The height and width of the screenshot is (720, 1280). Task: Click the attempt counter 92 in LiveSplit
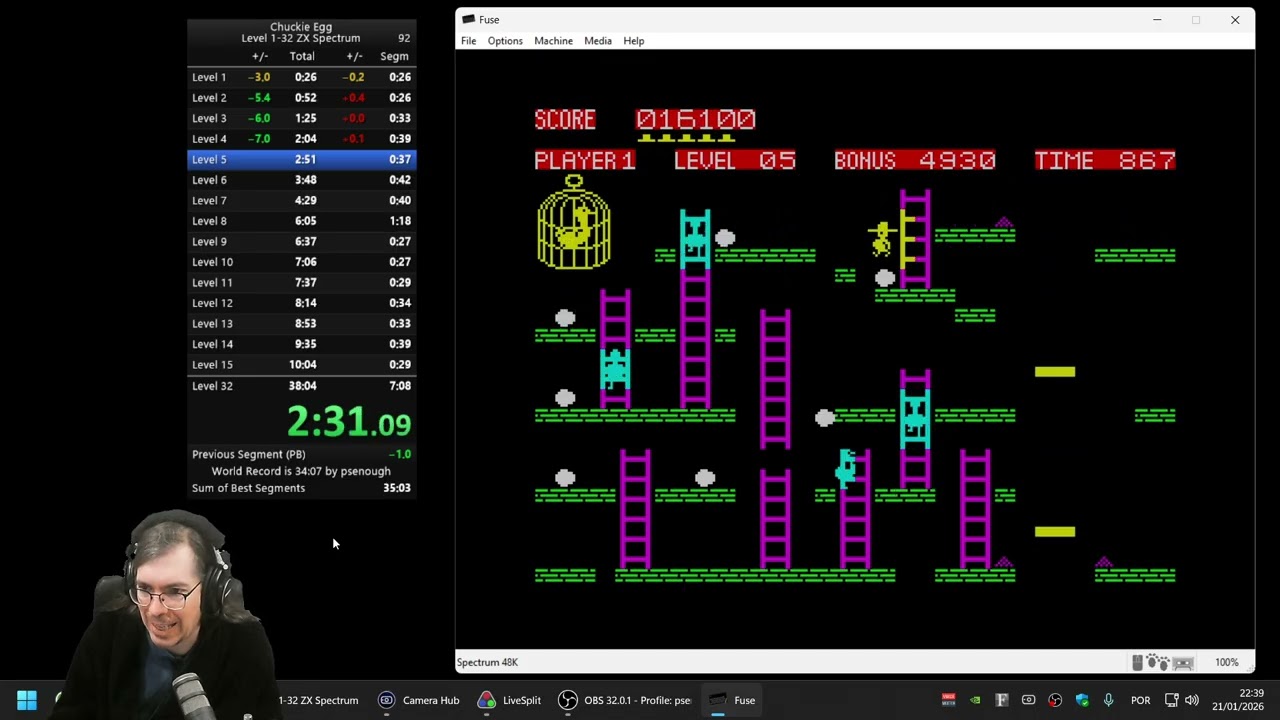(404, 38)
